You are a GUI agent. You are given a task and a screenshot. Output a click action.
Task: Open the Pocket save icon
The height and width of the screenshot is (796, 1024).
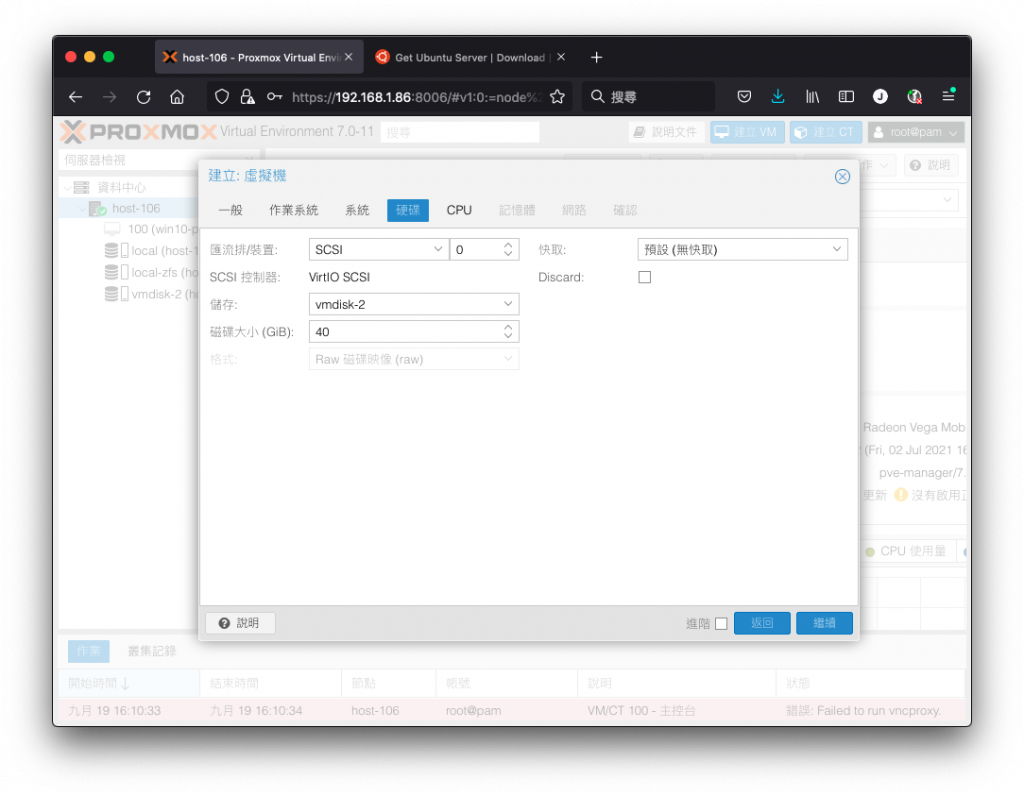pos(744,97)
